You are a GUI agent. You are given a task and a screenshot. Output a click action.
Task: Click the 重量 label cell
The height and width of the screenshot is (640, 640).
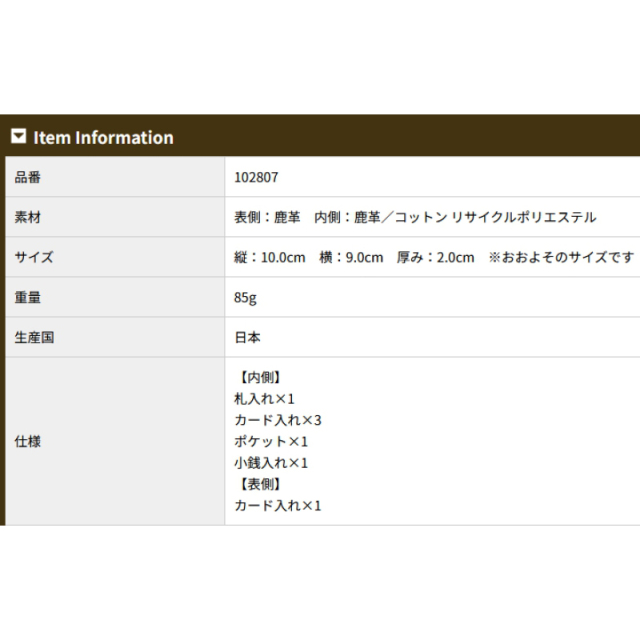point(115,297)
